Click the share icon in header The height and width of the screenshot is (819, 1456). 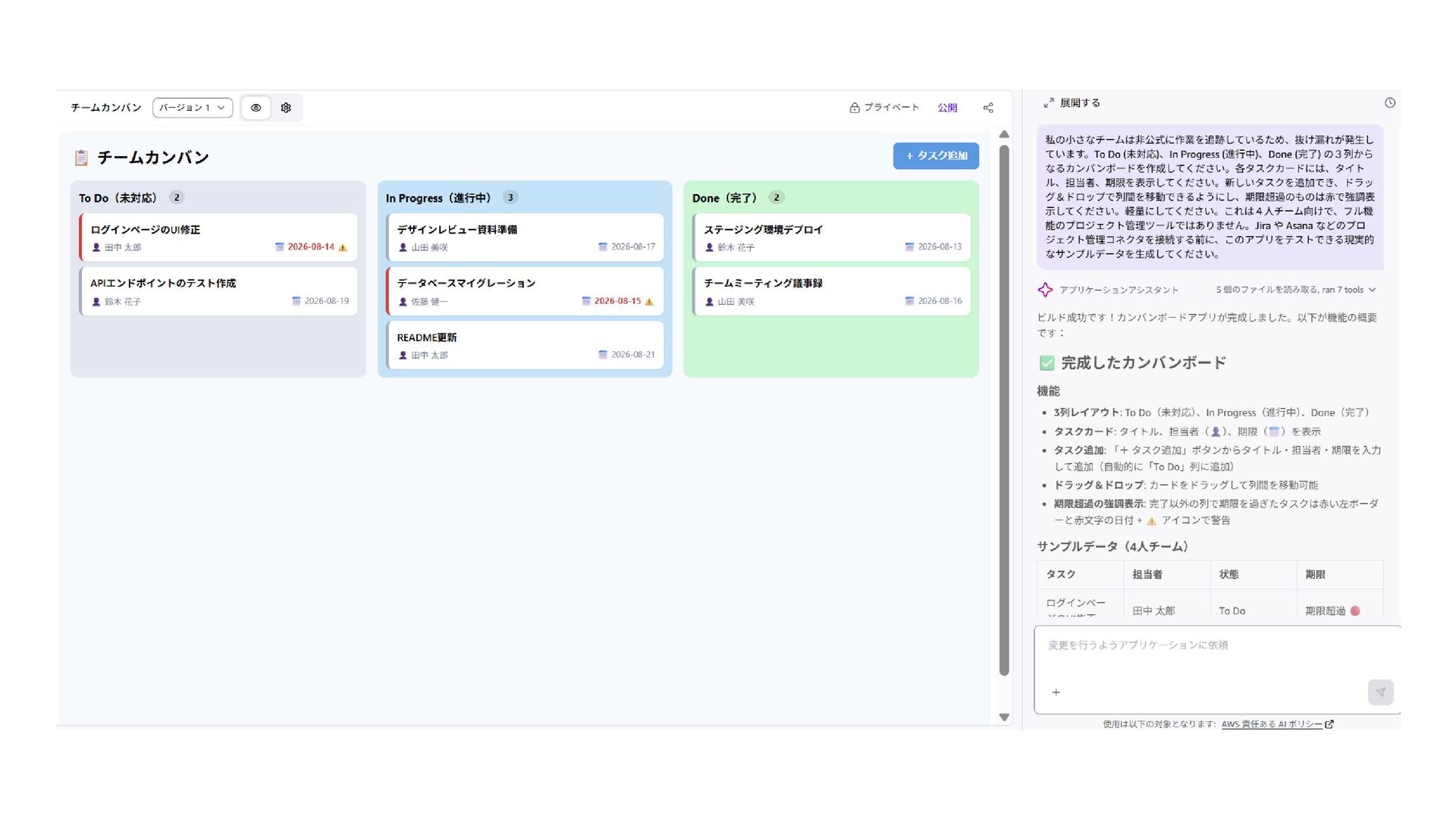988,108
